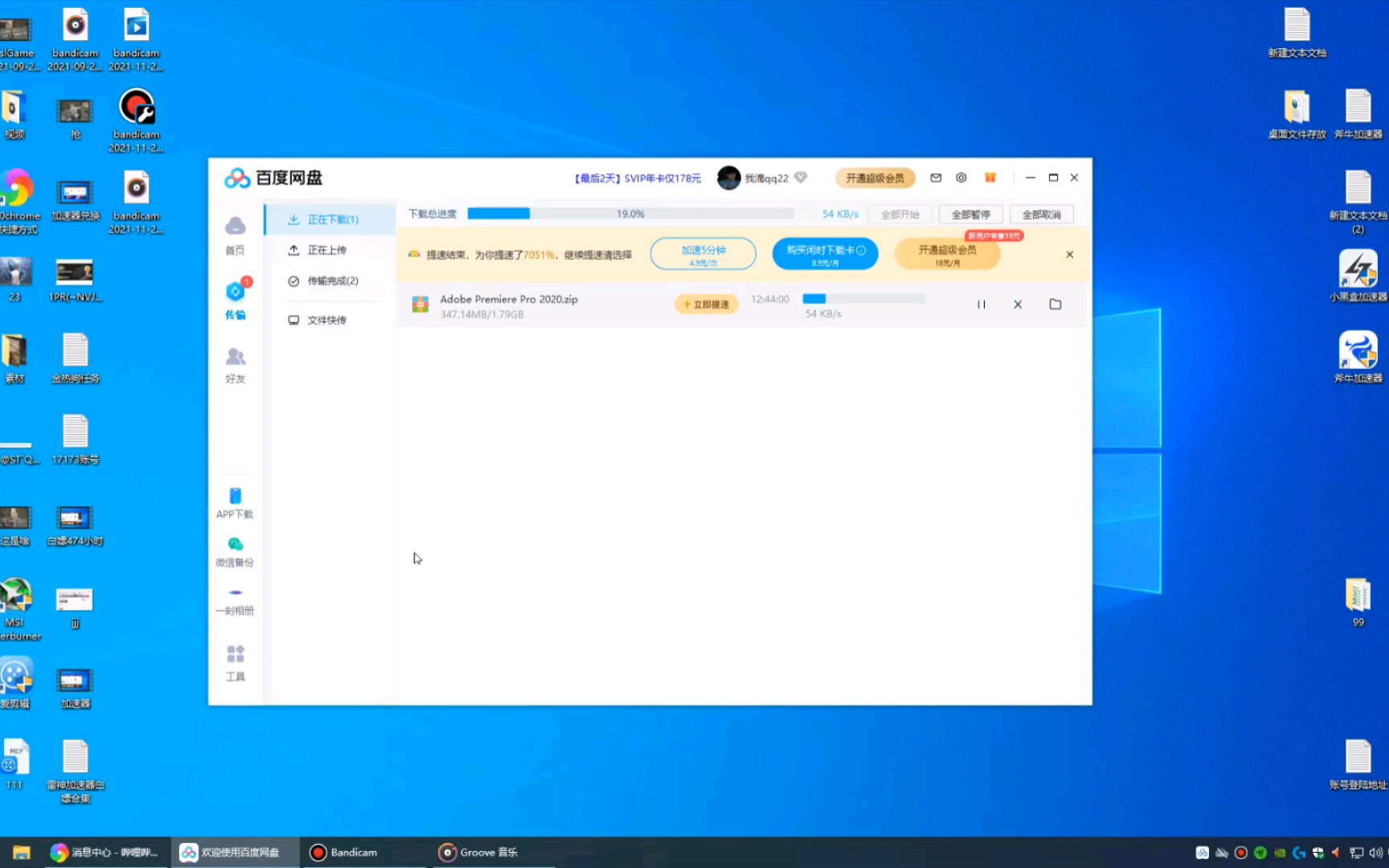This screenshot has height=868, width=1389.
Task: Click the zip archive file icon
Action: pos(420,305)
